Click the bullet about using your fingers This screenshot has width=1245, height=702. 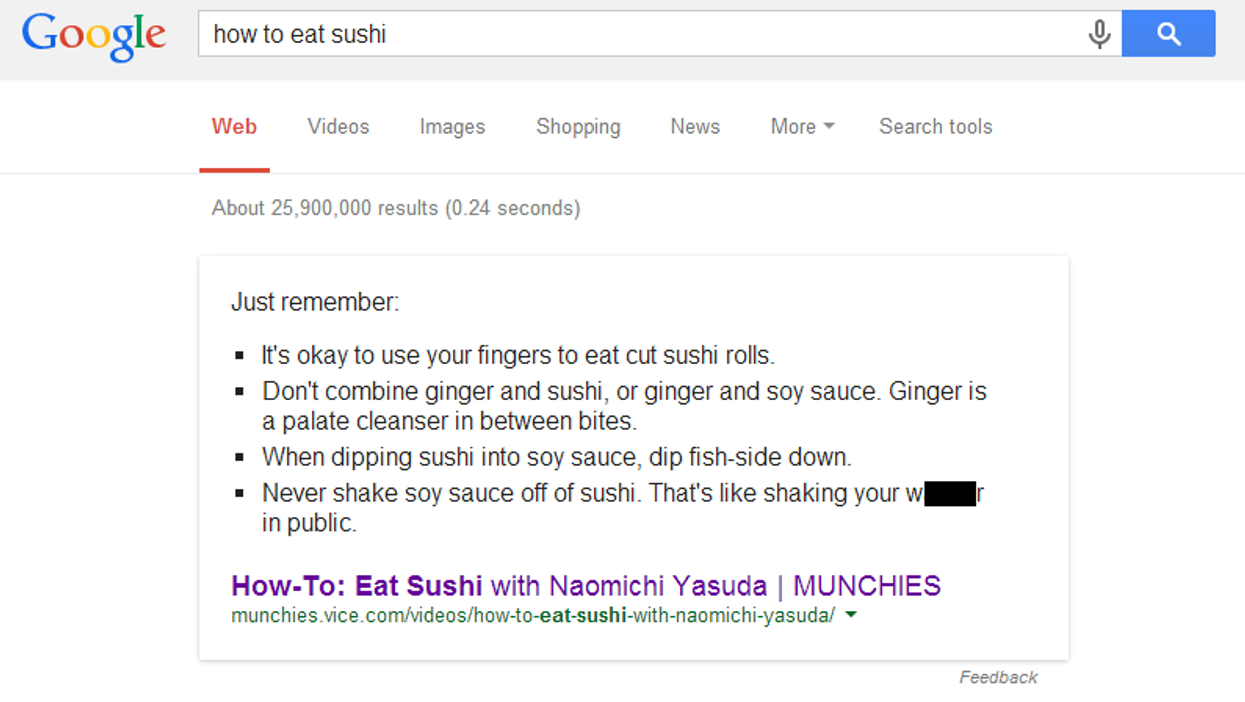518,356
